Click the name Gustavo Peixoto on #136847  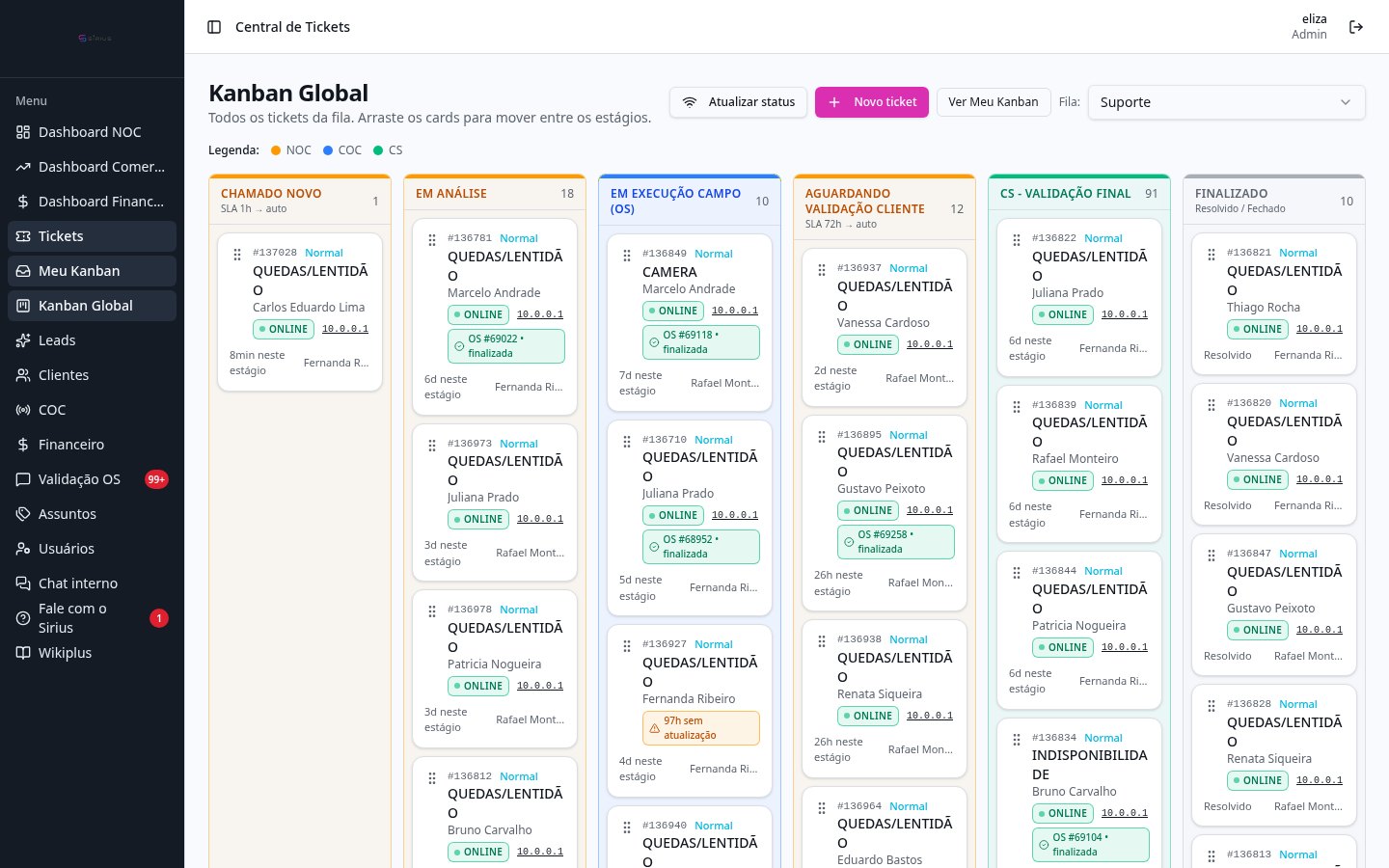tap(1271, 609)
